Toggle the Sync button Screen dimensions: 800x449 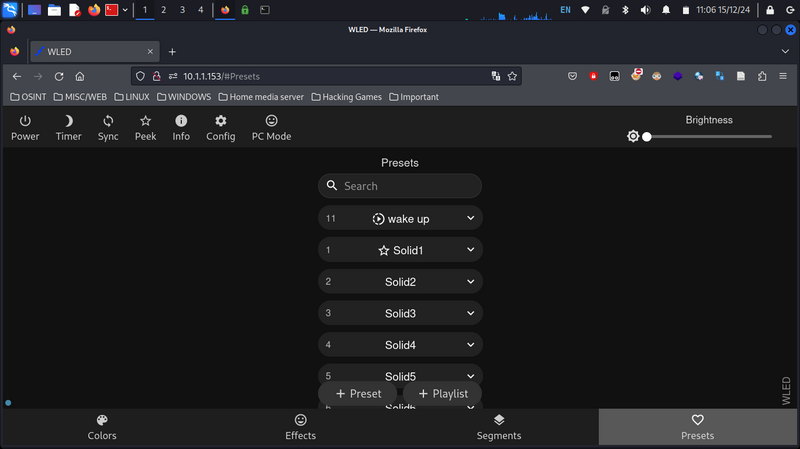pos(108,128)
